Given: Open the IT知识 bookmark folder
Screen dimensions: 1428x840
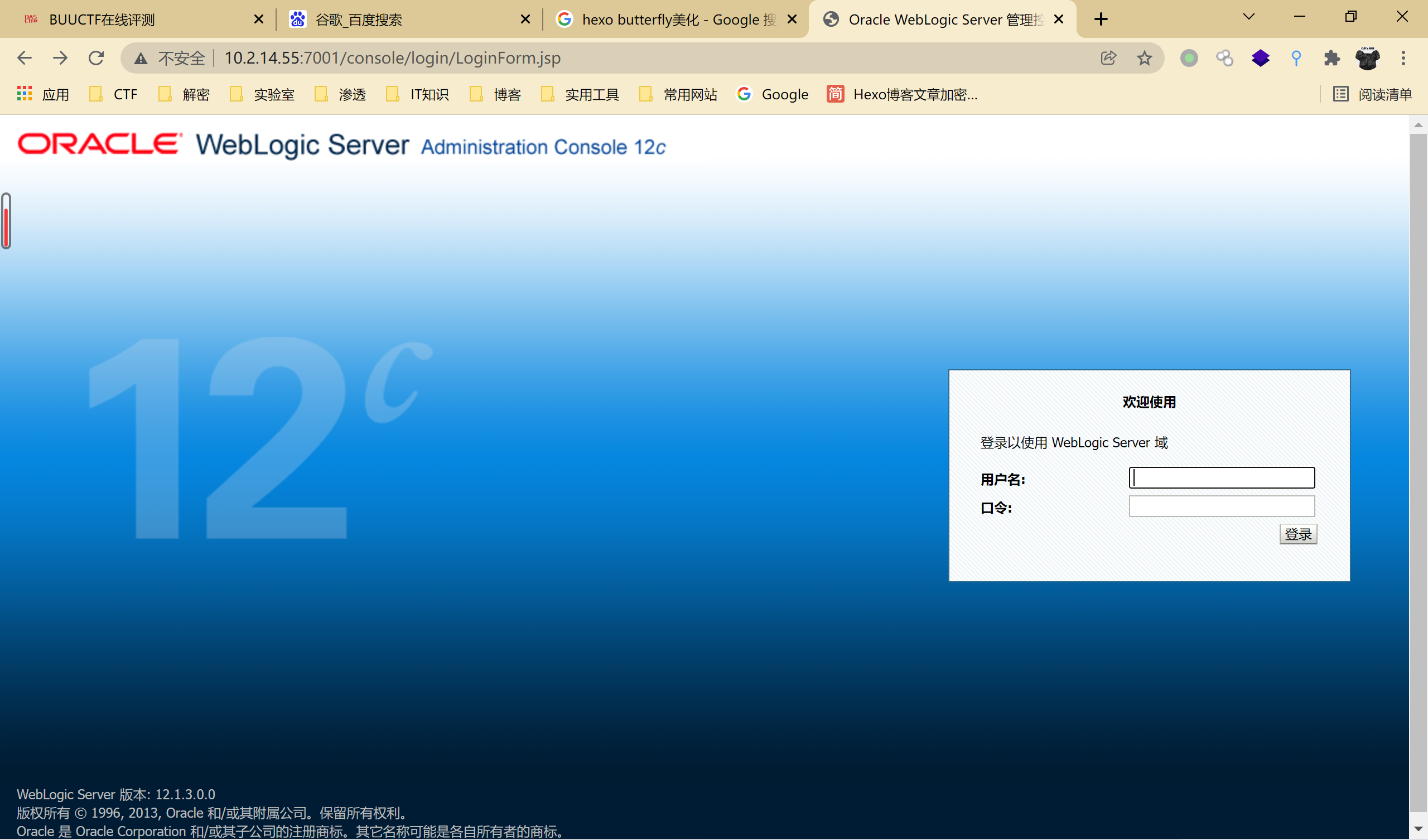Looking at the screenshot, I should pos(417,94).
